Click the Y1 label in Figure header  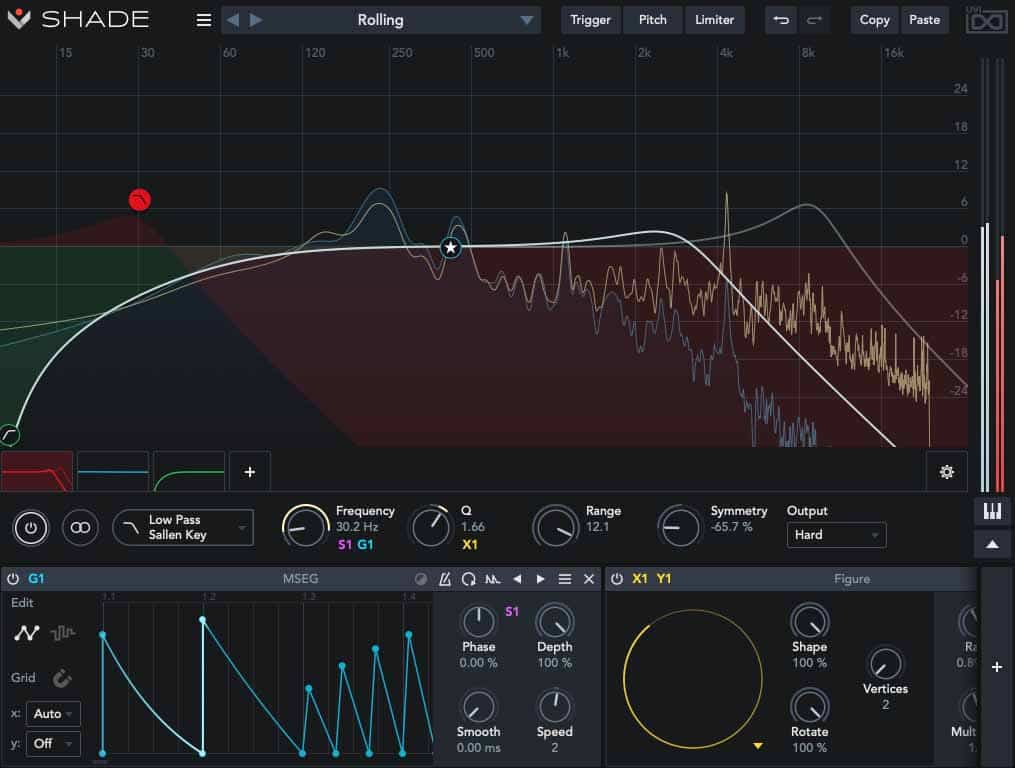pos(664,578)
